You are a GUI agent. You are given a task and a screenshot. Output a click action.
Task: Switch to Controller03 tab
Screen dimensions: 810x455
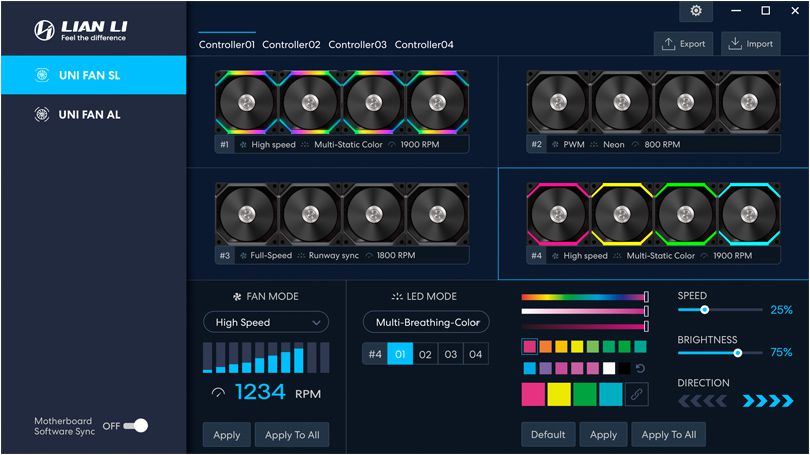pyautogui.click(x=357, y=44)
